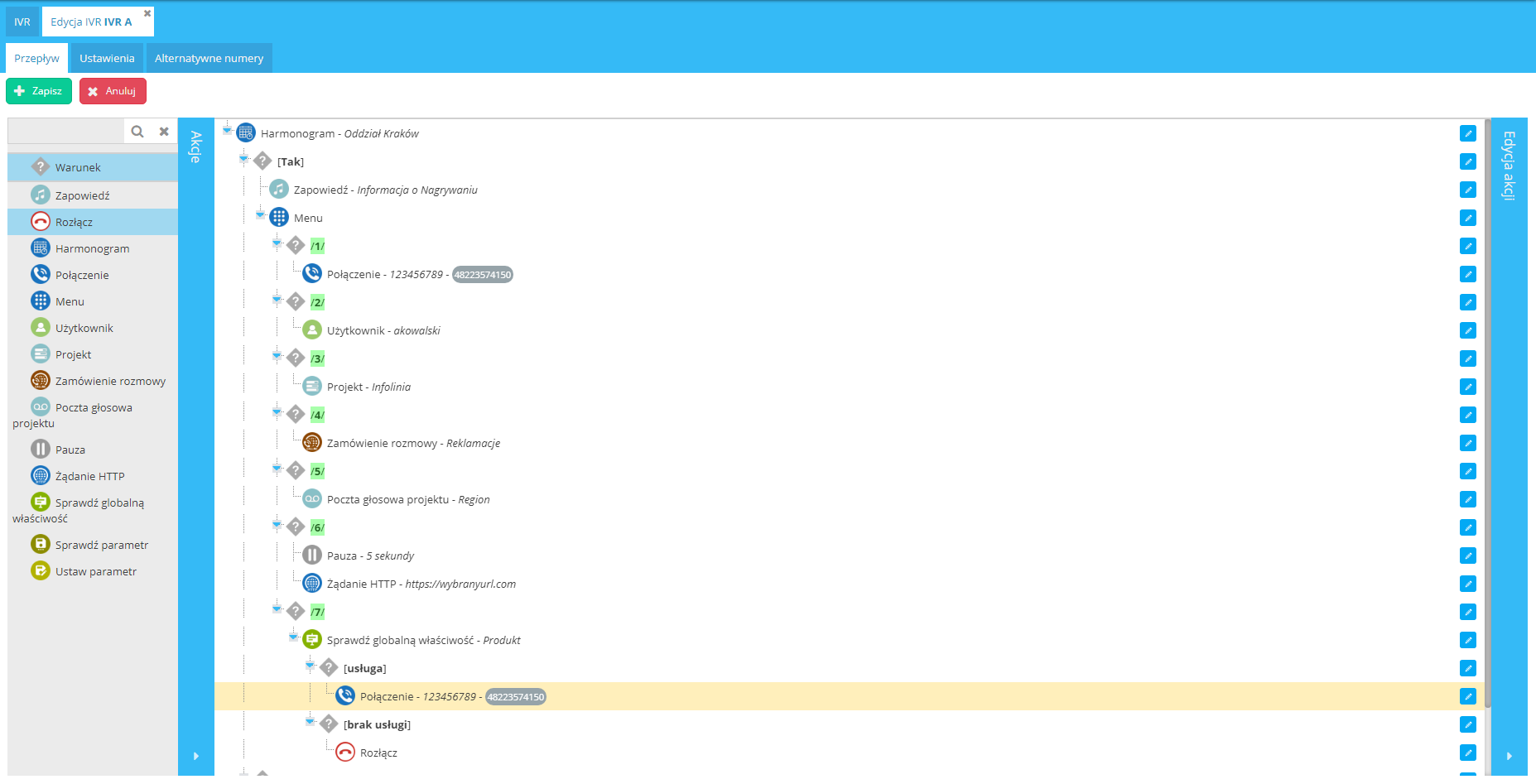Edit the Harmonogram Oddział Kraków node

(1468, 133)
